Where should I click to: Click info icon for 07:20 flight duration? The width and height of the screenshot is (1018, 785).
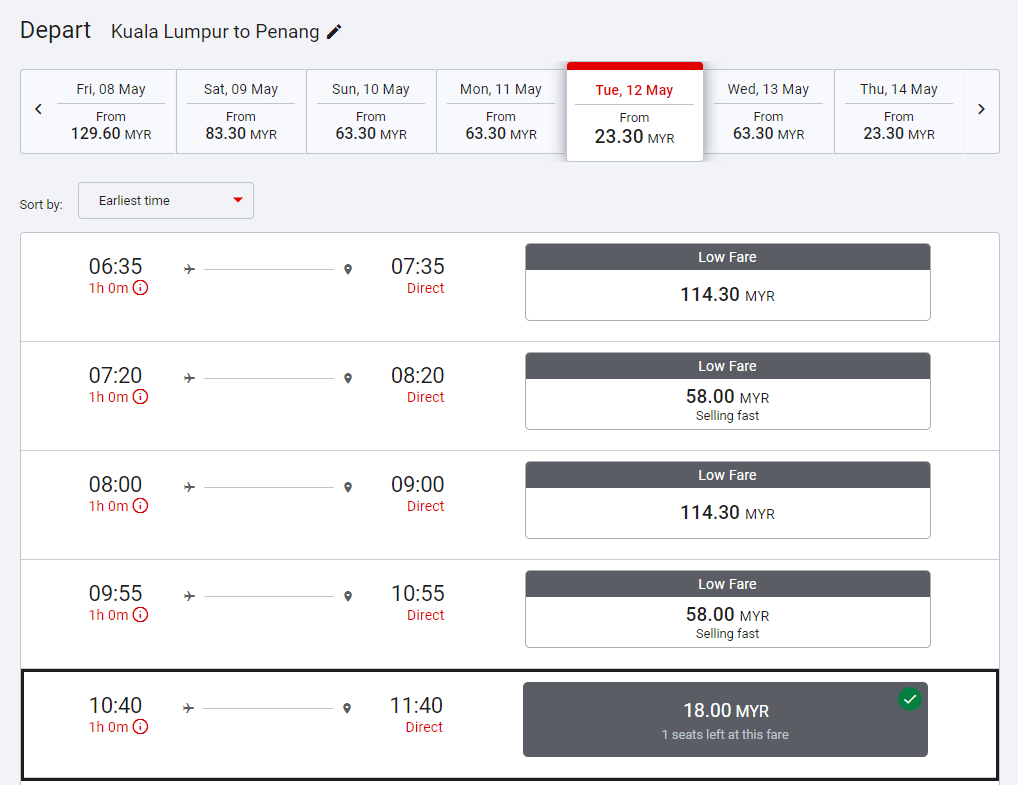click(141, 397)
